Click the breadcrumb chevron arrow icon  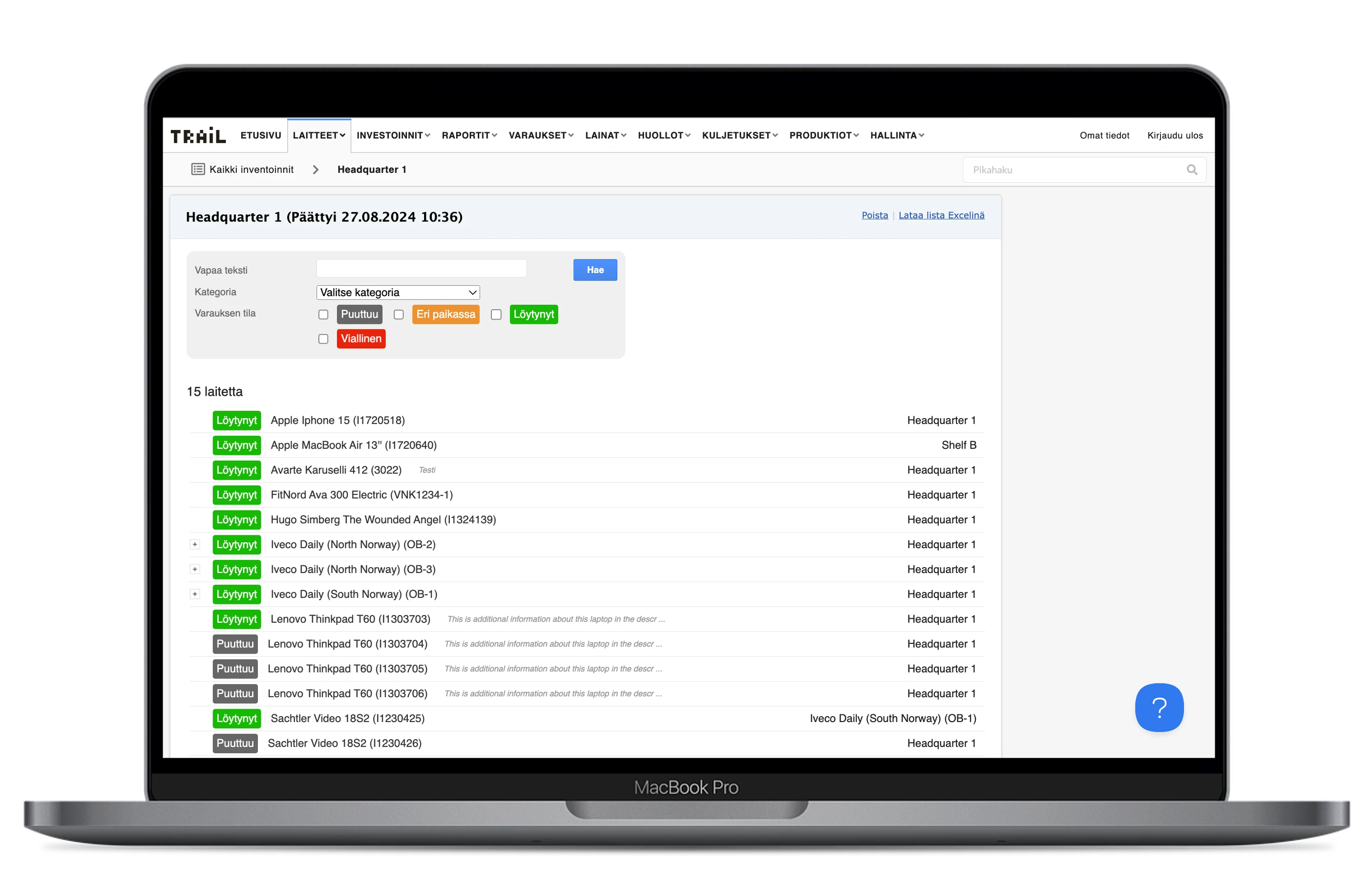pos(316,170)
